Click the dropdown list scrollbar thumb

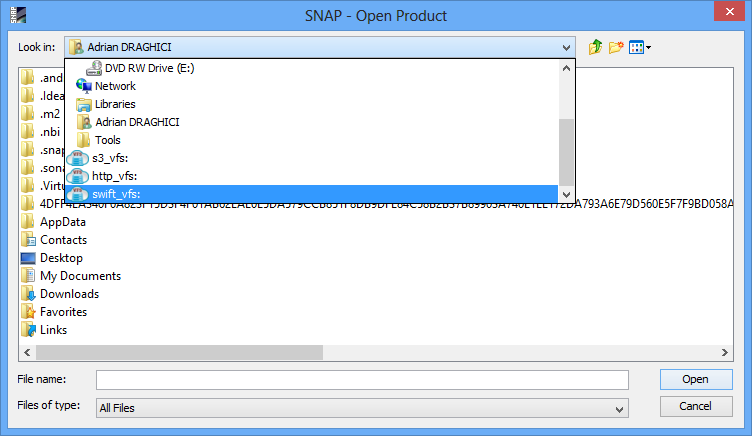tap(566, 152)
